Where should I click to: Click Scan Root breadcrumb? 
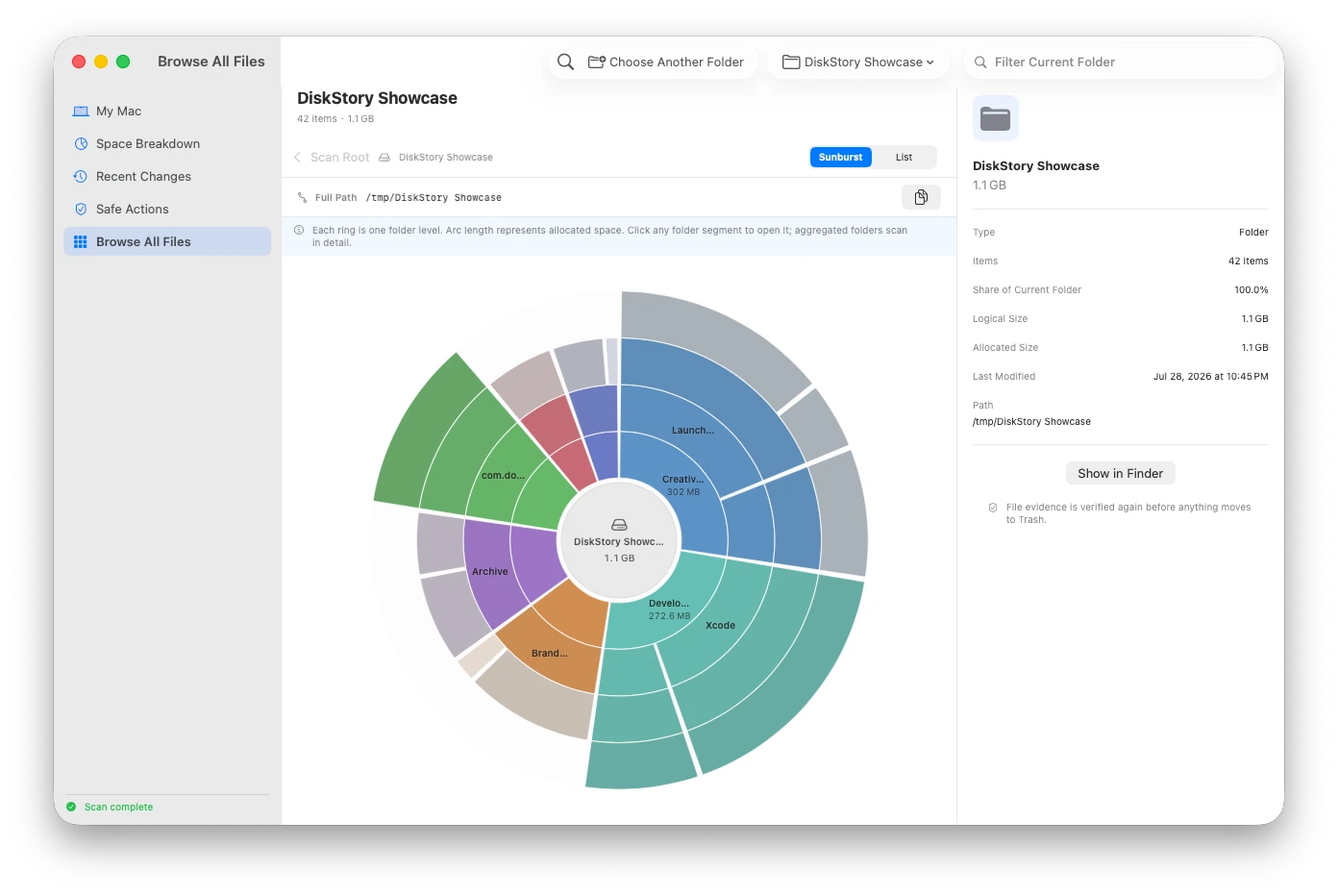[x=339, y=158]
